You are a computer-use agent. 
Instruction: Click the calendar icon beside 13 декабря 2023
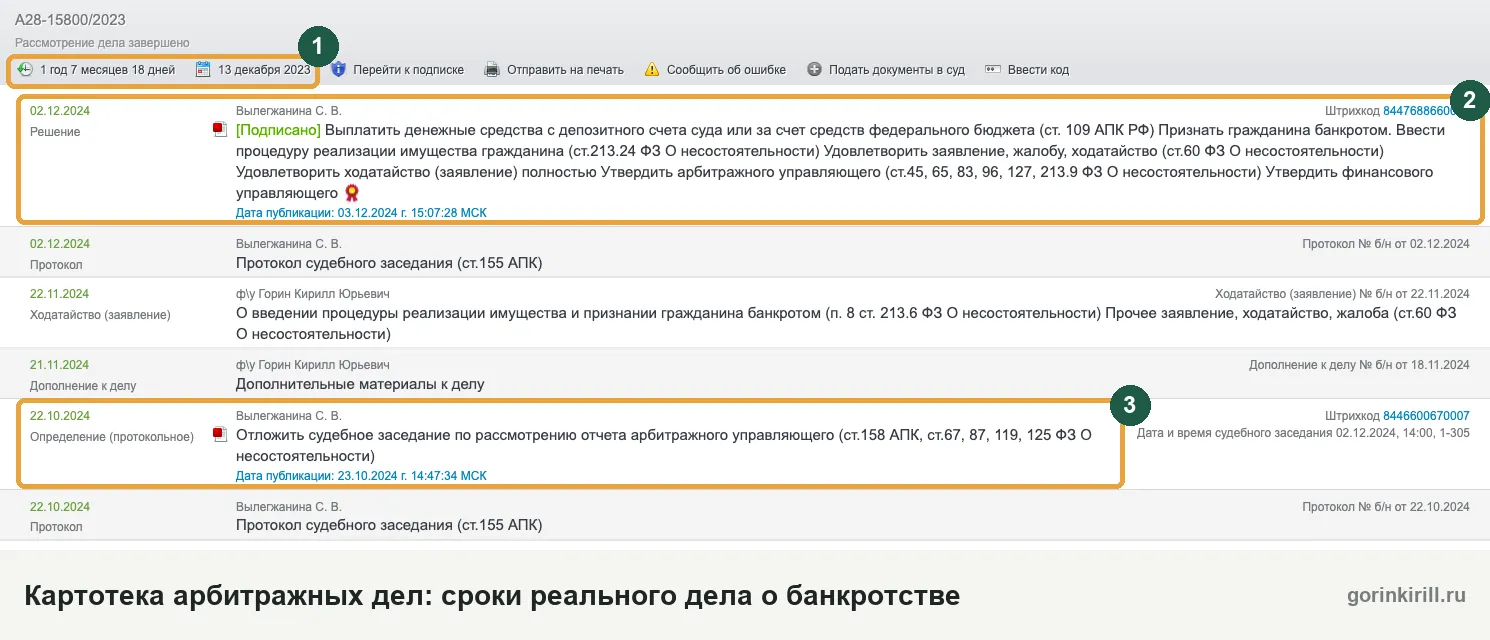tap(203, 70)
